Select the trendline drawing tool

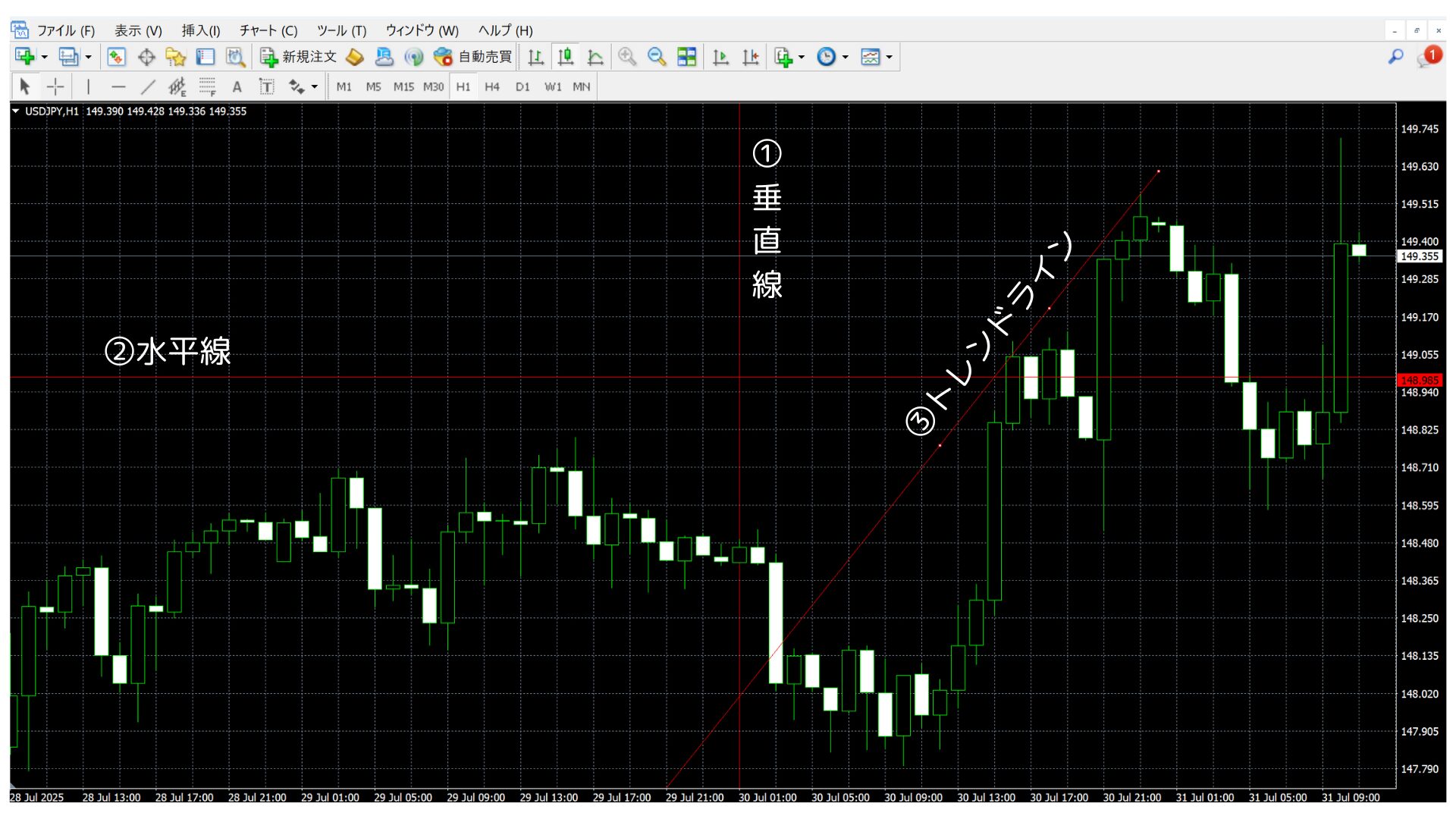click(x=147, y=86)
